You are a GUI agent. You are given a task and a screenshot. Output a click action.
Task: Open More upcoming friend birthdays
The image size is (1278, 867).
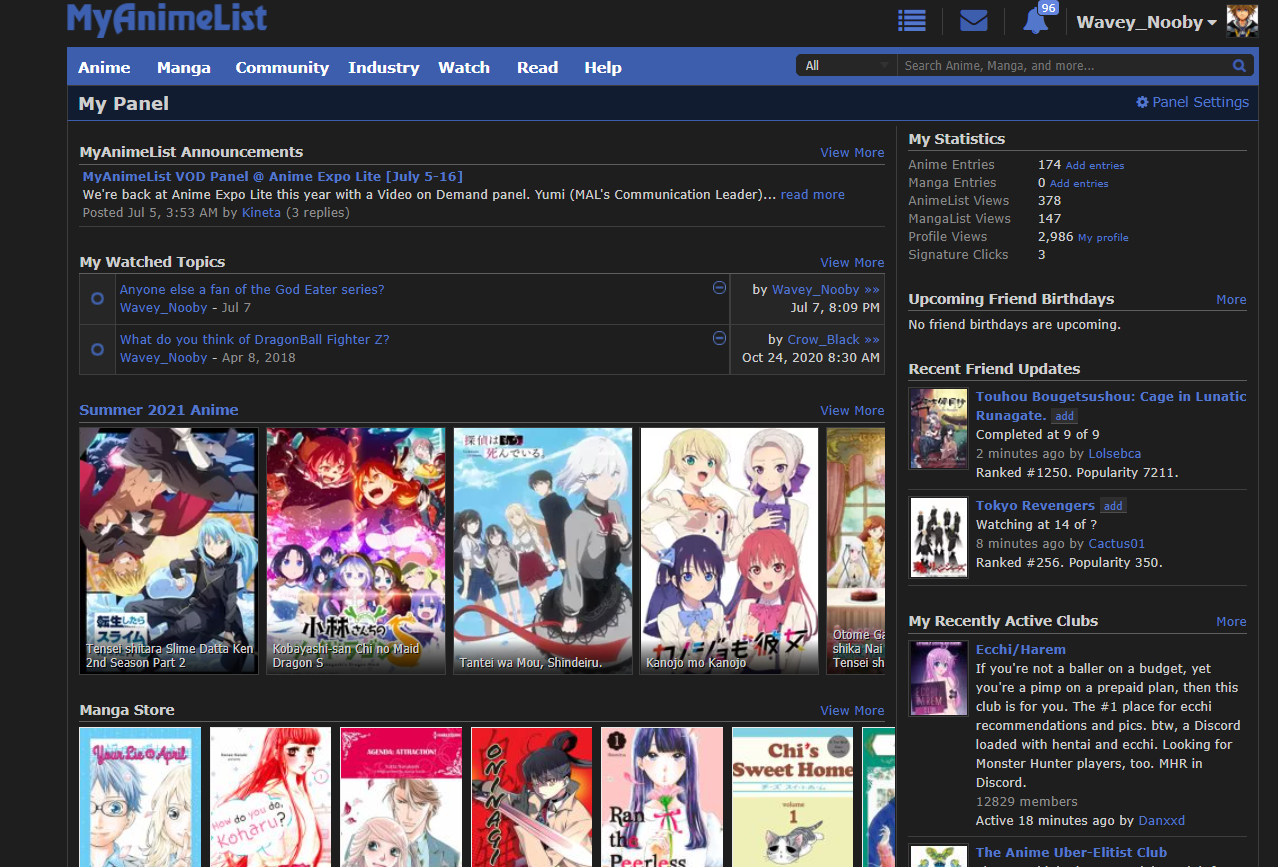1231,300
